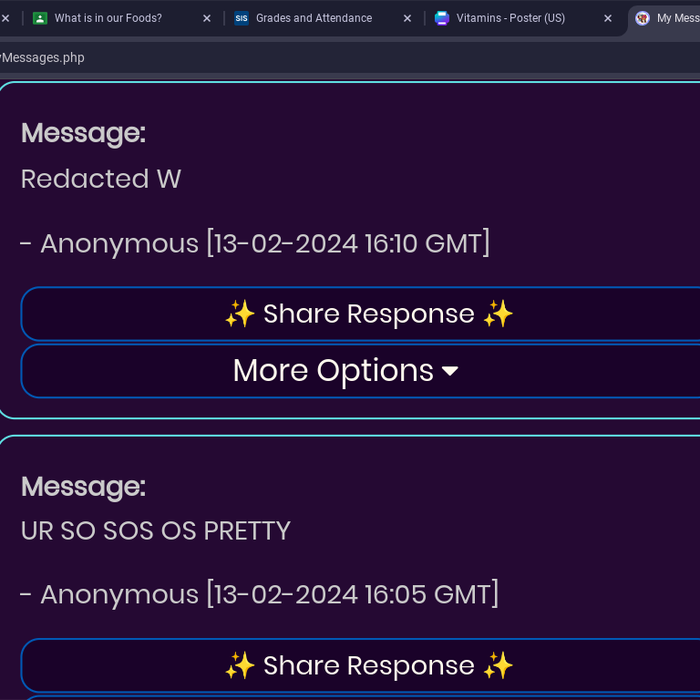The width and height of the screenshot is (700, 700).
Task: Click the My Messages tab favicon
Action: (642, 18)
